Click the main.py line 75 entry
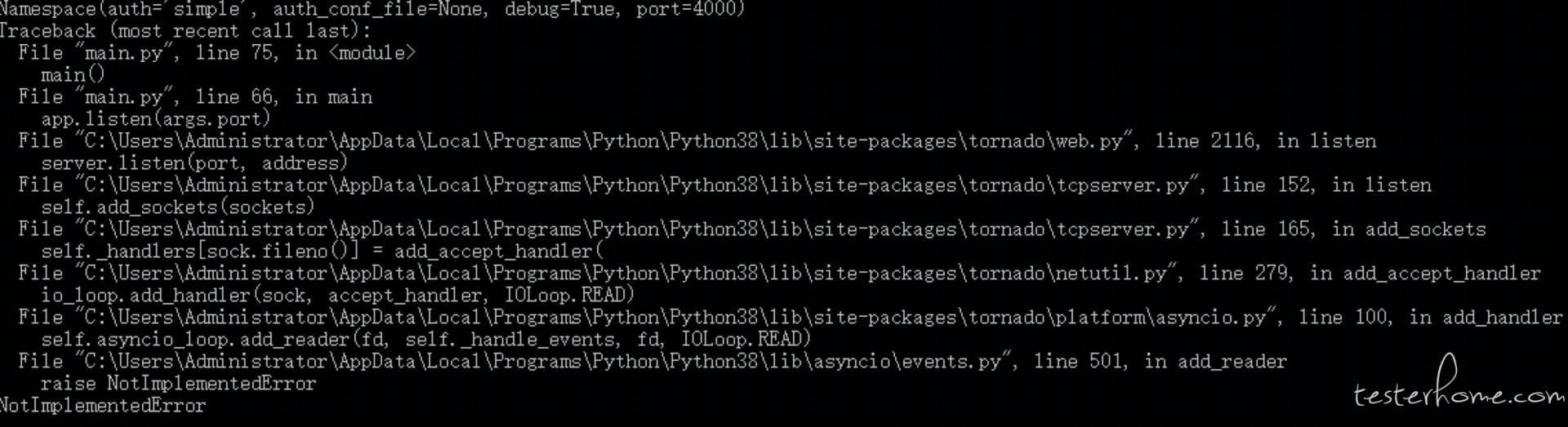 (x=217, y=53)
